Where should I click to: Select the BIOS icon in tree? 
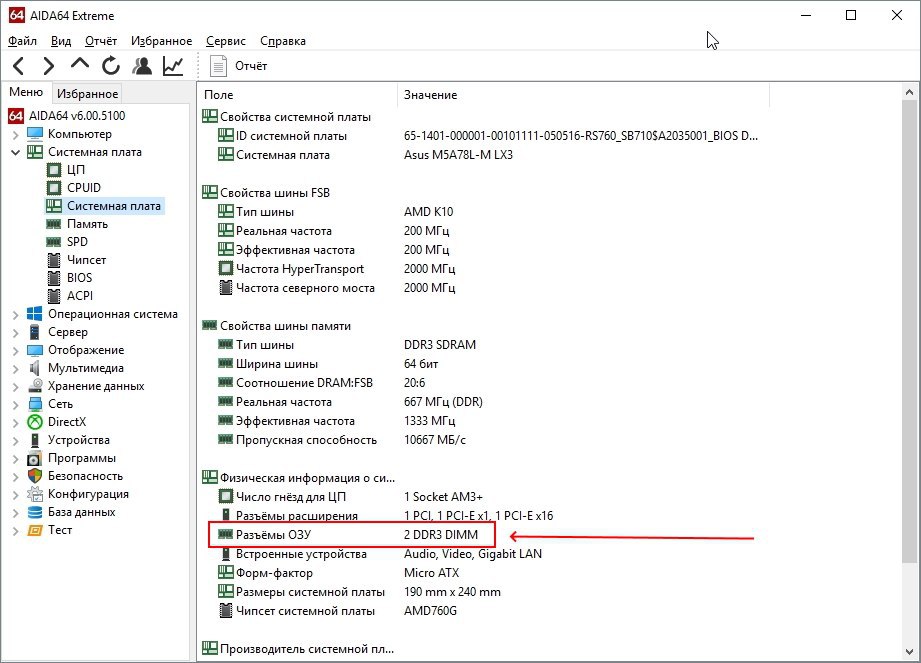[53, 278]
